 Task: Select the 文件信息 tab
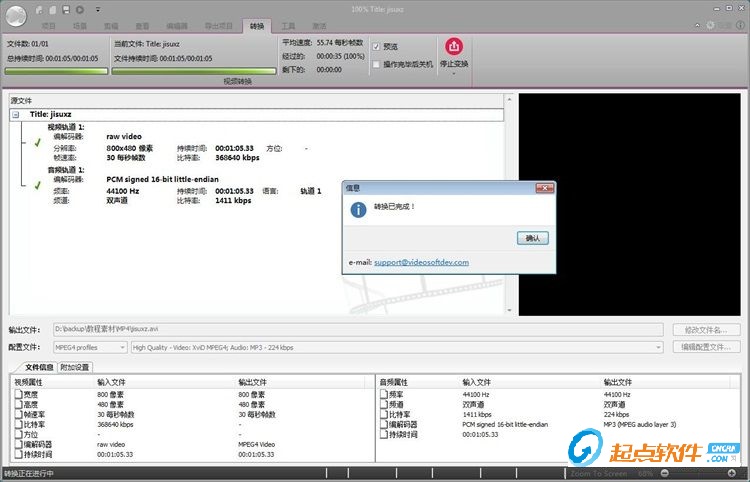[x=39, y=367]
